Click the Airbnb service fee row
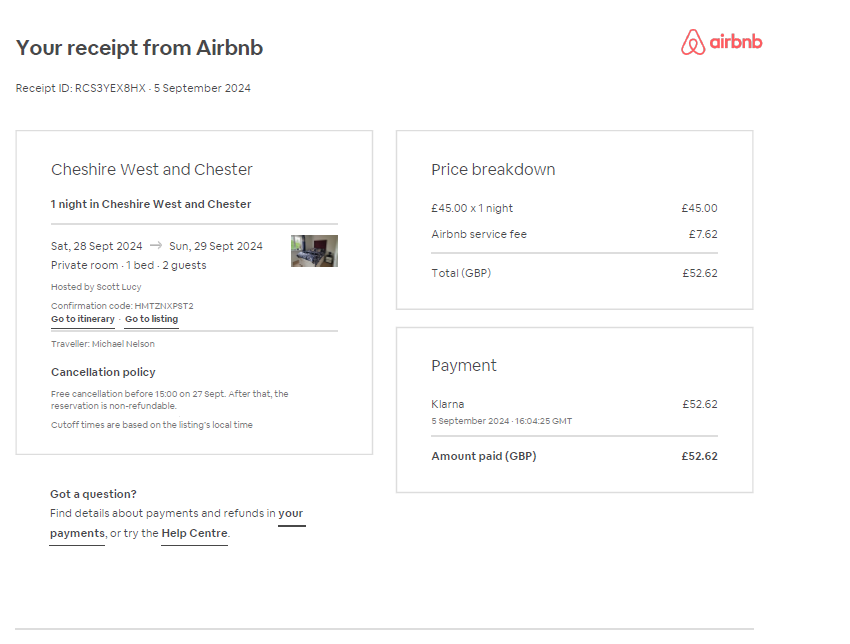850x644 pixels. tap(574, 234)
